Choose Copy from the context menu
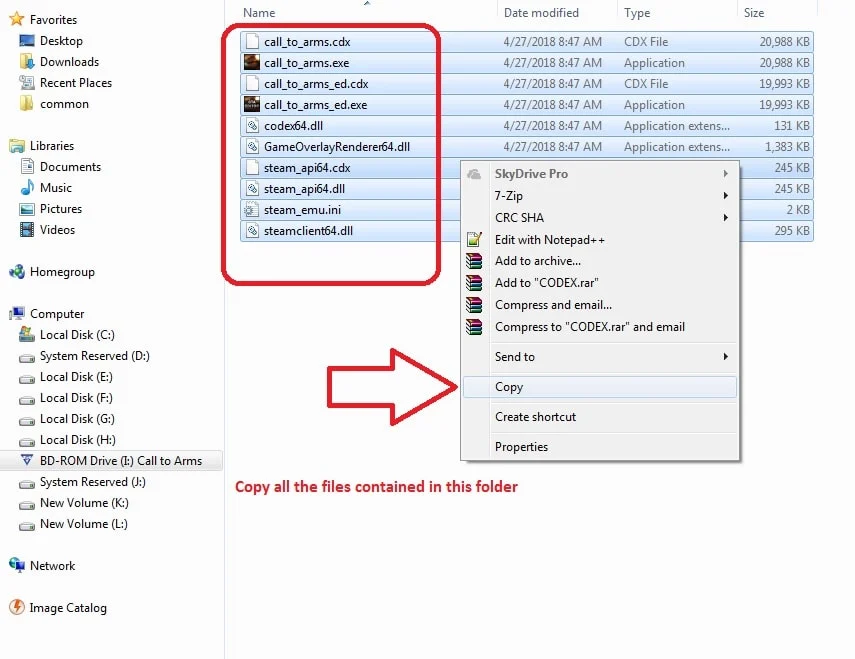855x659 pixels. 509,387
